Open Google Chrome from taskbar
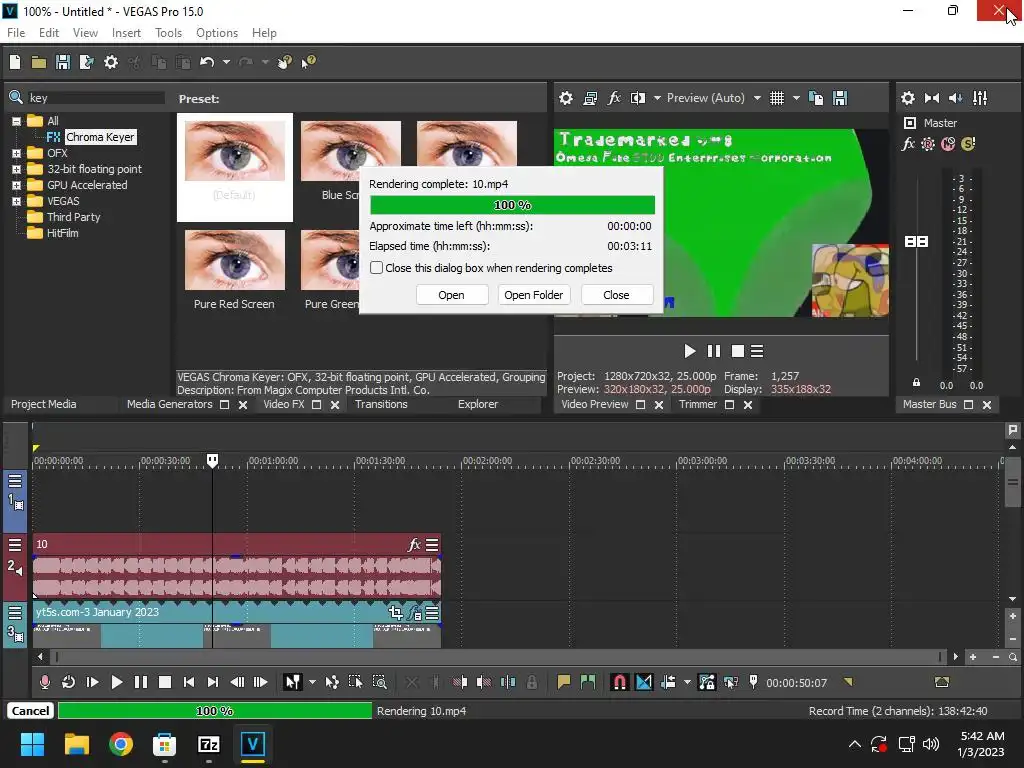This screenshot has height=768, width=1024. [x=121, y=744]
